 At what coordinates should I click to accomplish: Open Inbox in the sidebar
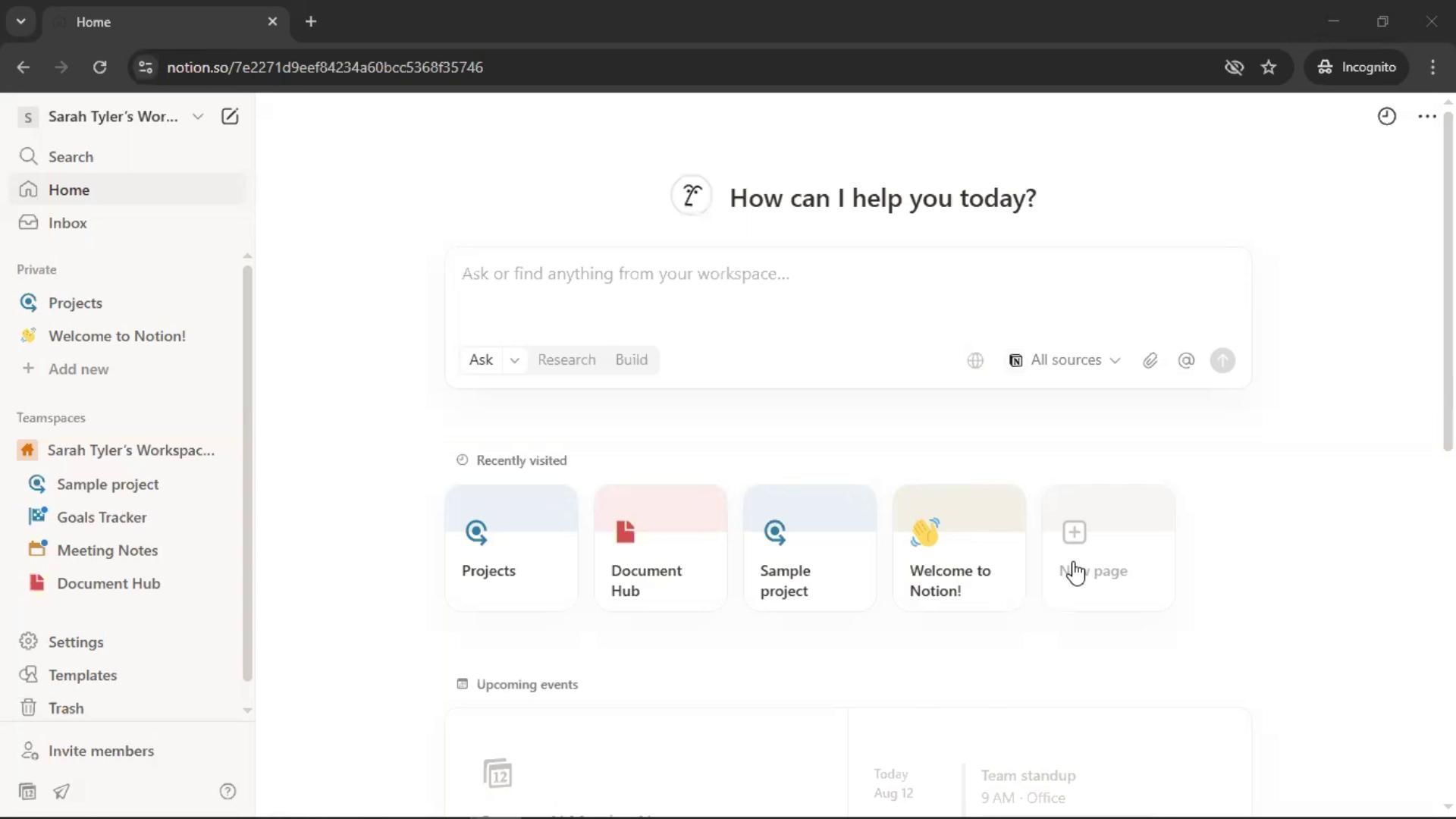(67, 223)
